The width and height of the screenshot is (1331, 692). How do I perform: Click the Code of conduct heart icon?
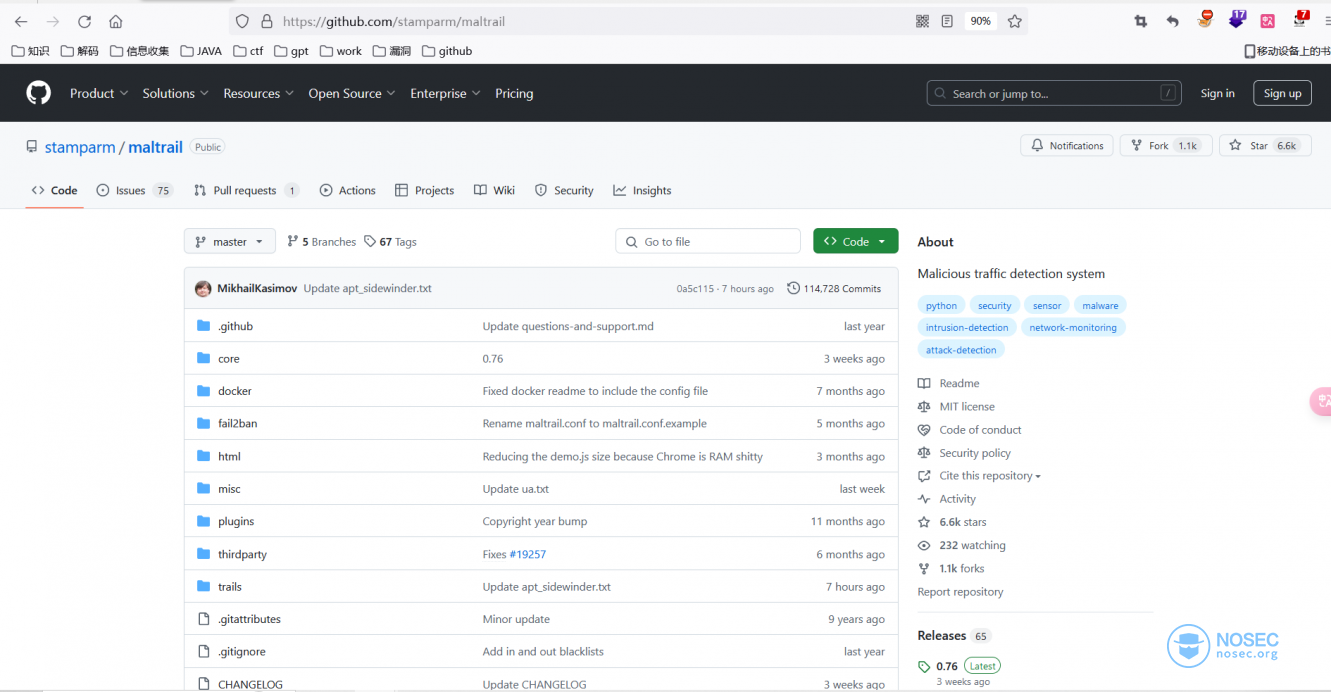[924, 430]
